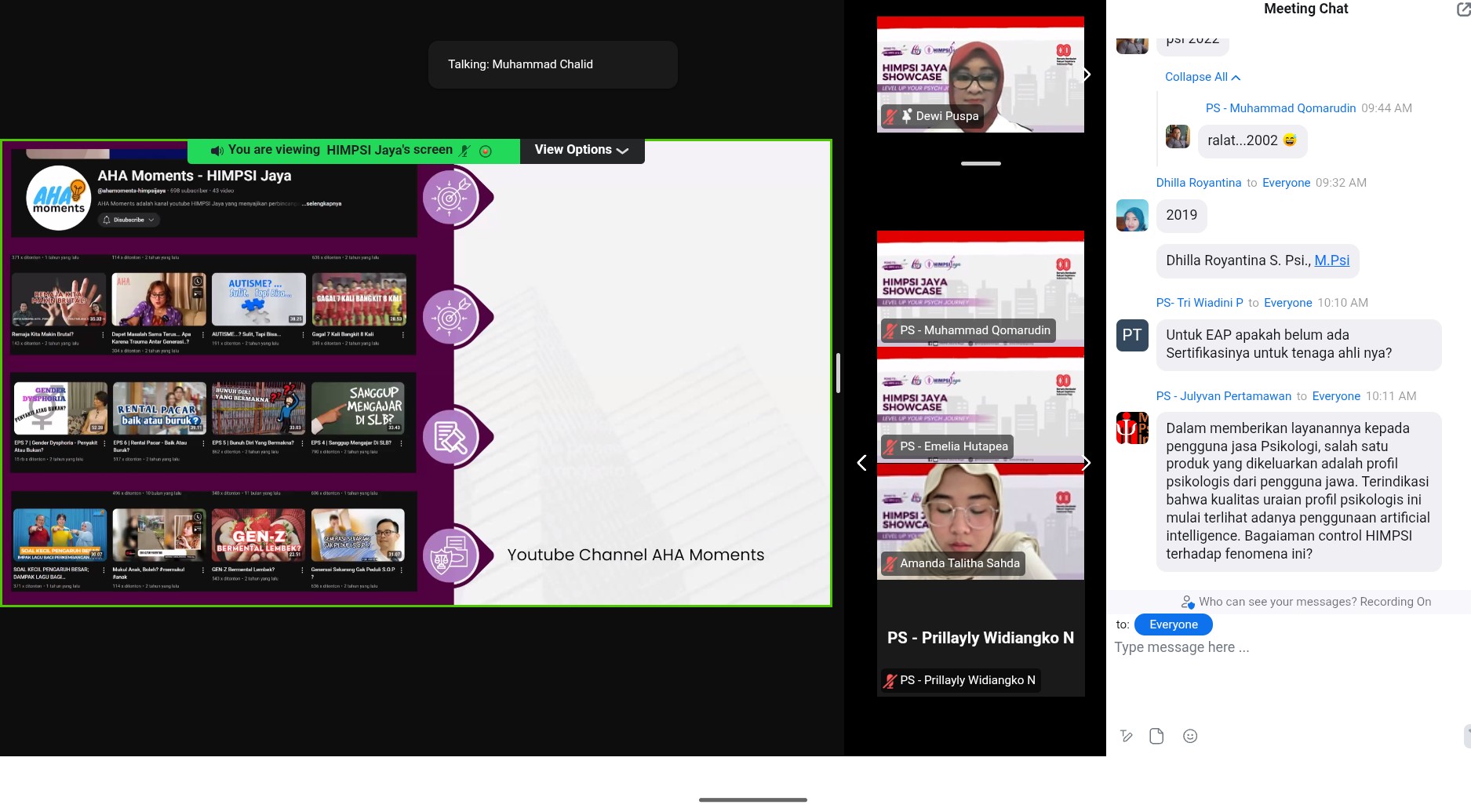Image resolution: width=1471 pixels, height=812 pixels.
Task: Click muted mic icon beside Amanda Talitha Sahda
Action: click(x=890, y=563)
